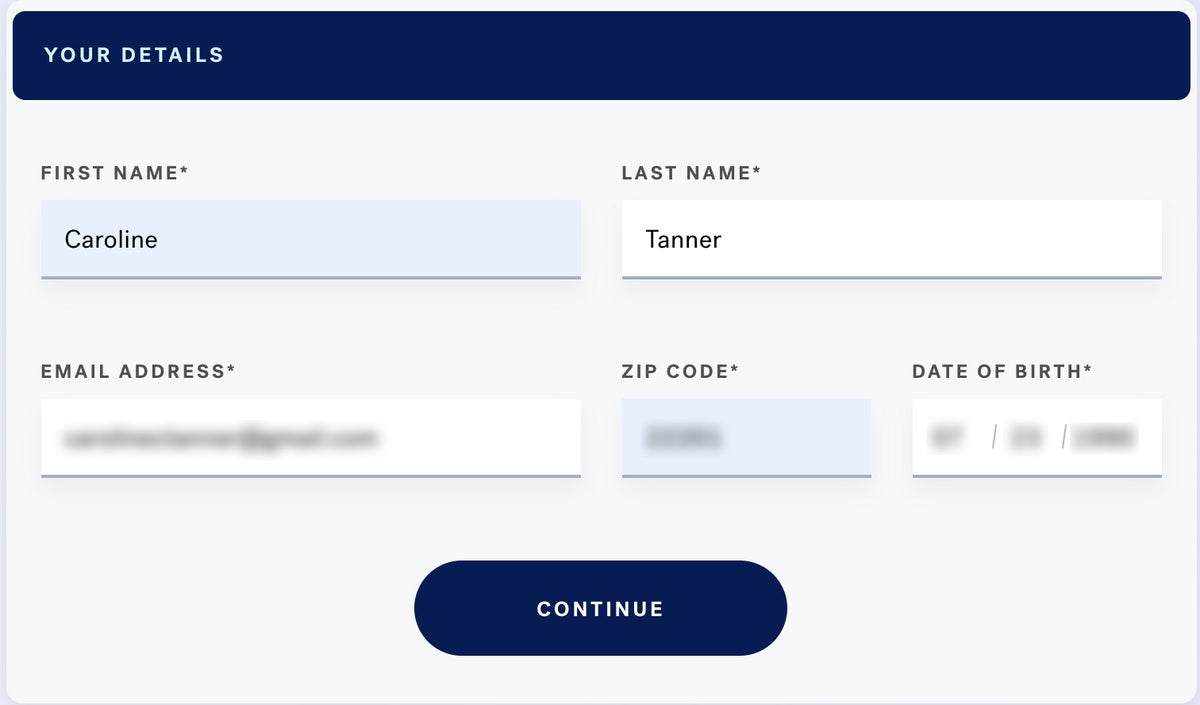Click the "EMAIL ADDRESS" field label

[x=138, y=371]
